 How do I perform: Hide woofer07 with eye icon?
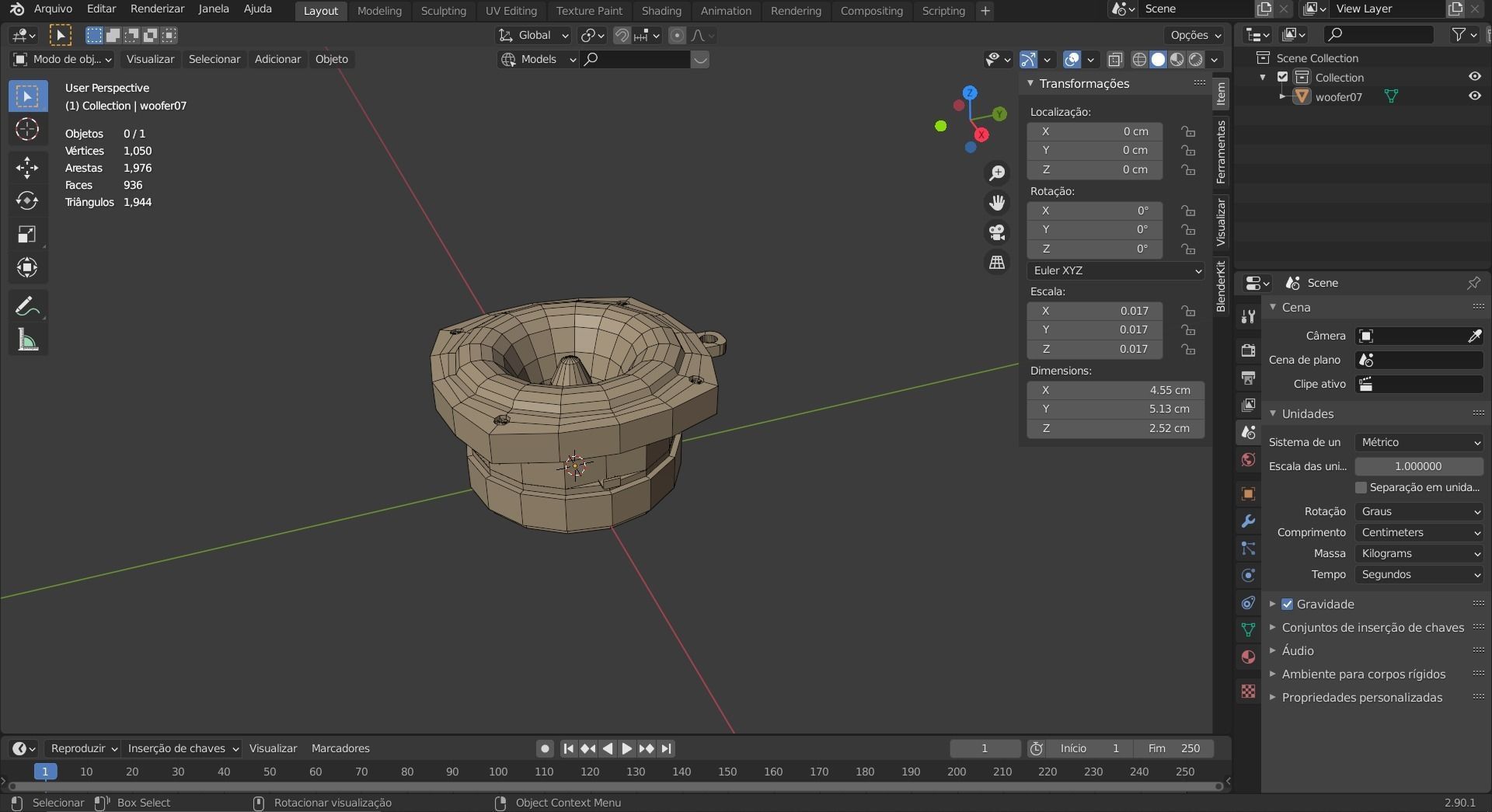1474,96
